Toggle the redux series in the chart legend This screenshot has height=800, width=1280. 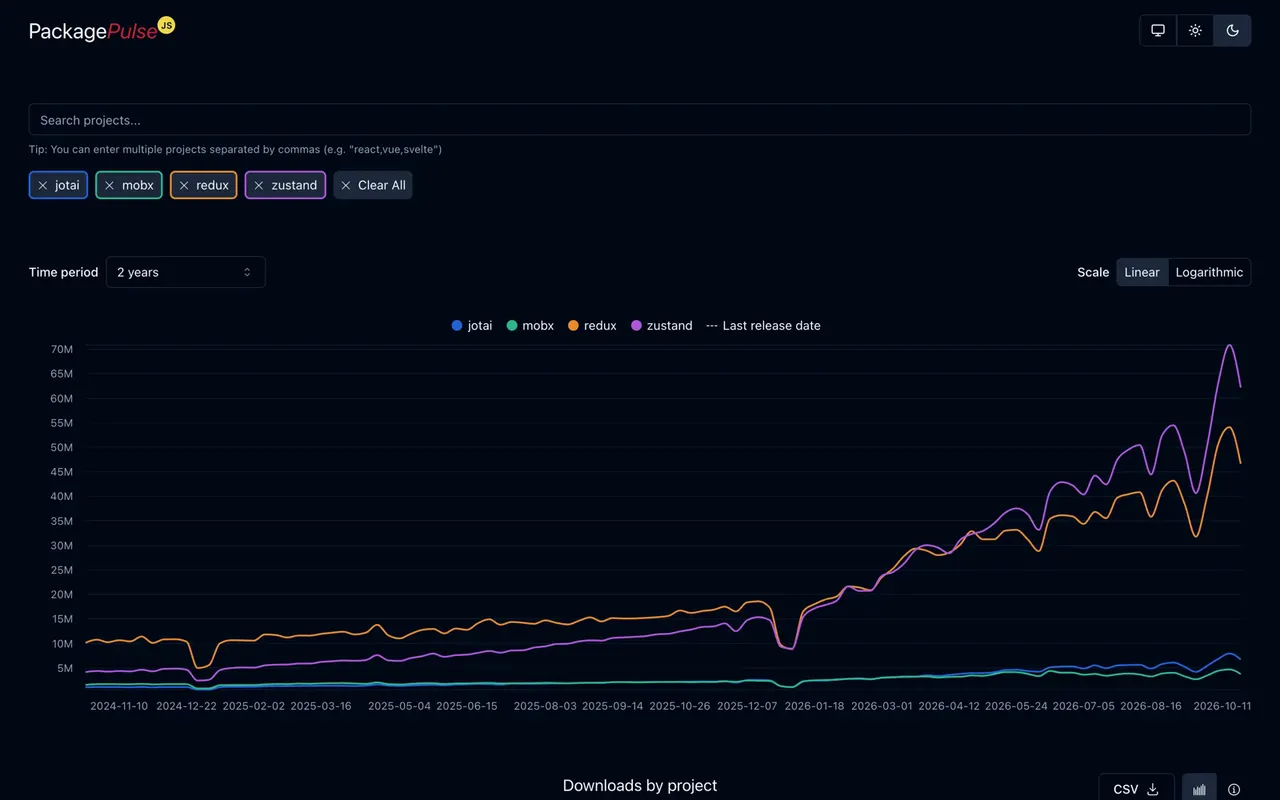click(592, 325)
